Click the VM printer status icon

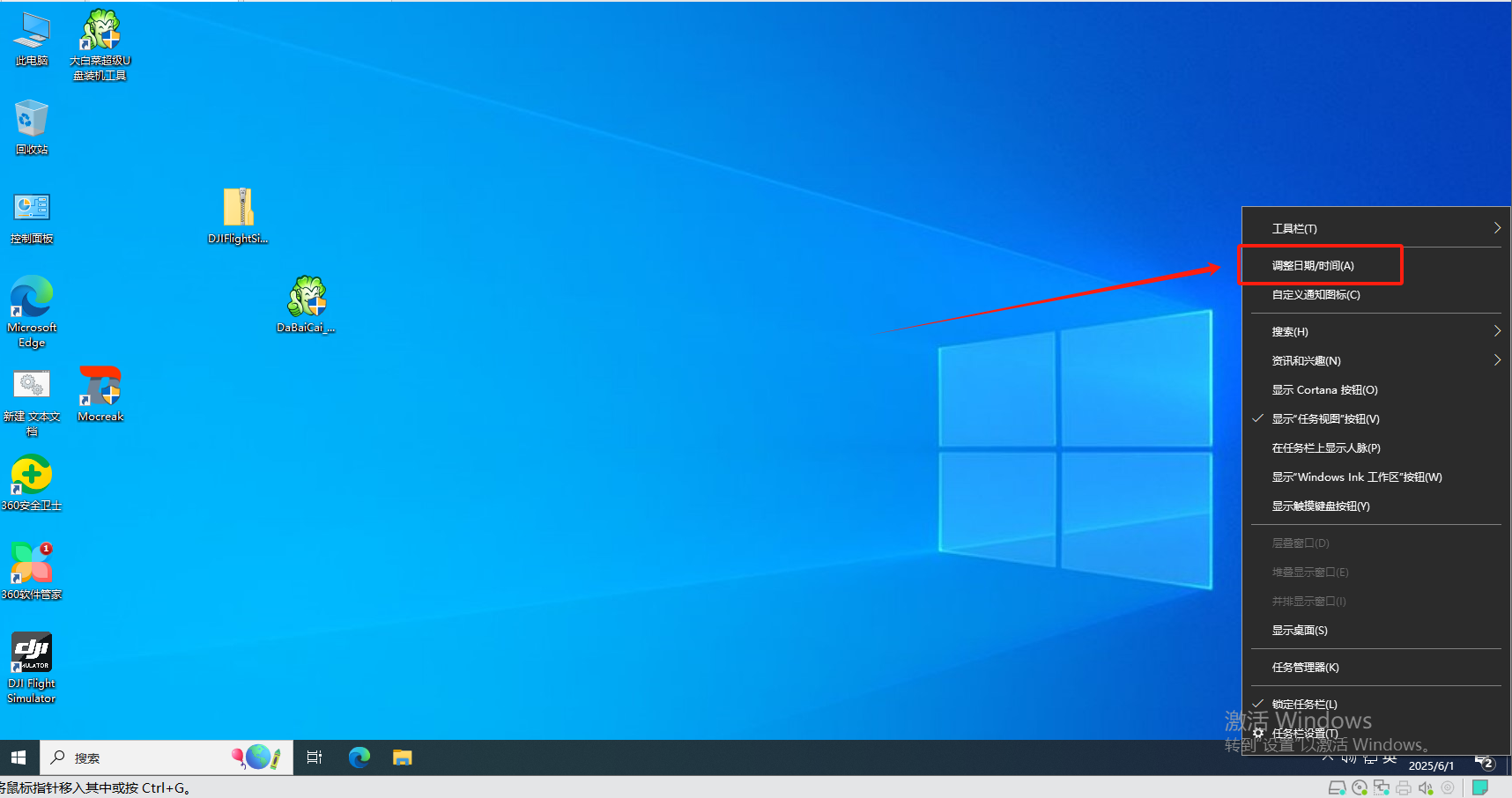[x=1404, y=787]
